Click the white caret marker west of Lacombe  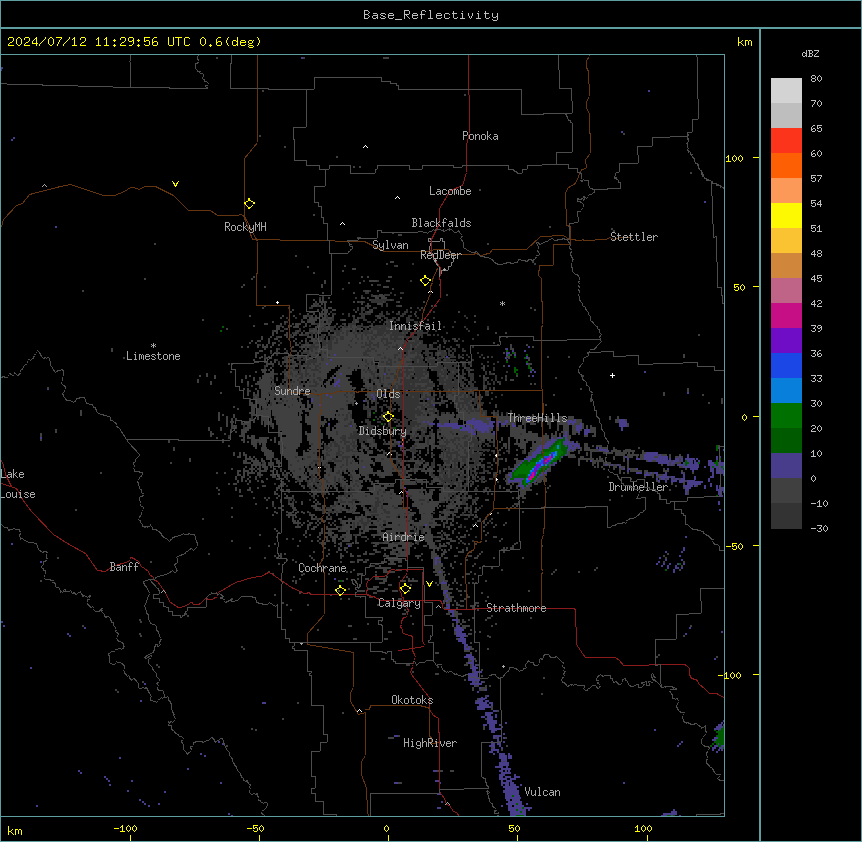[397, 198]
